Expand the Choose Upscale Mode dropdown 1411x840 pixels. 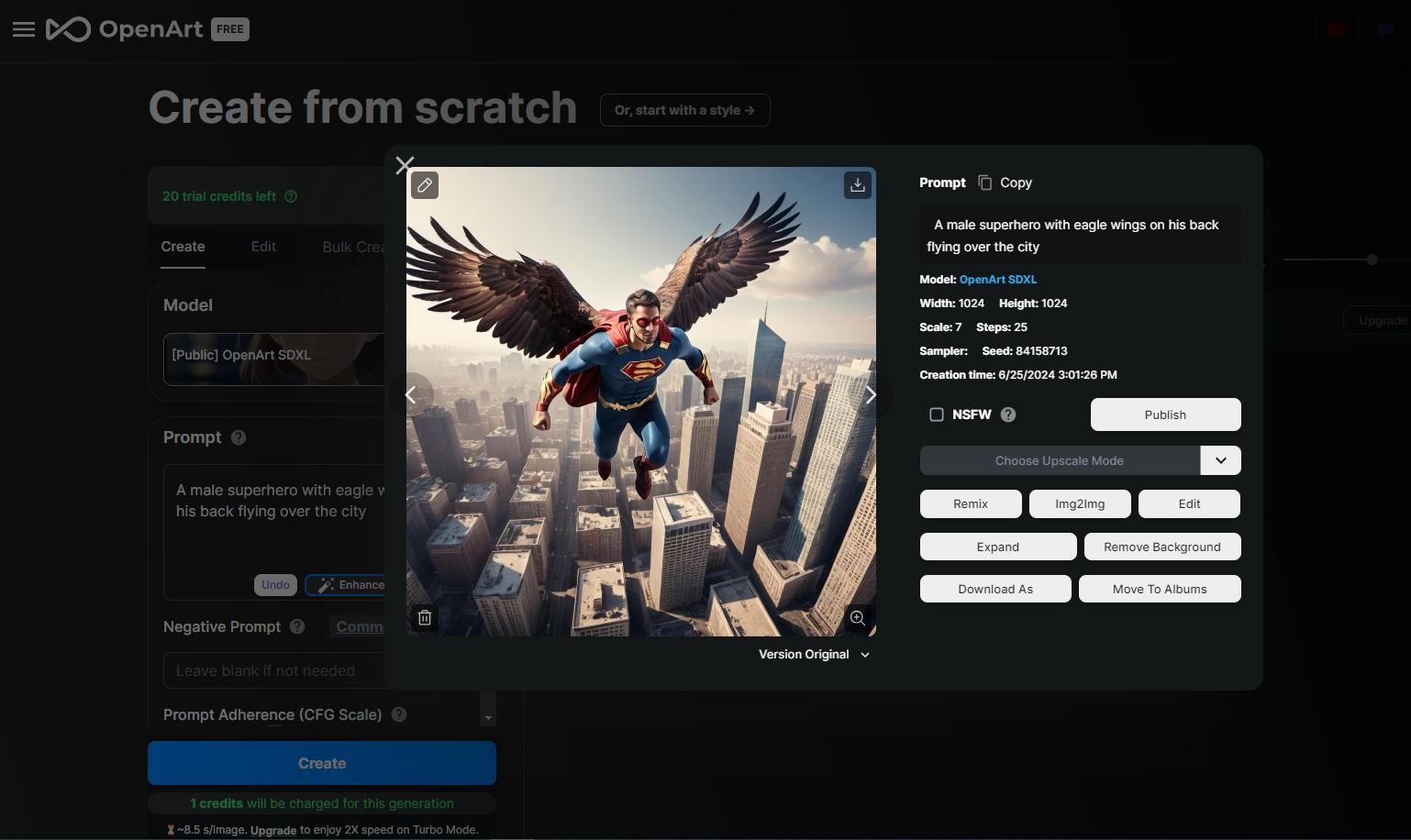(x=1220, y=460)
